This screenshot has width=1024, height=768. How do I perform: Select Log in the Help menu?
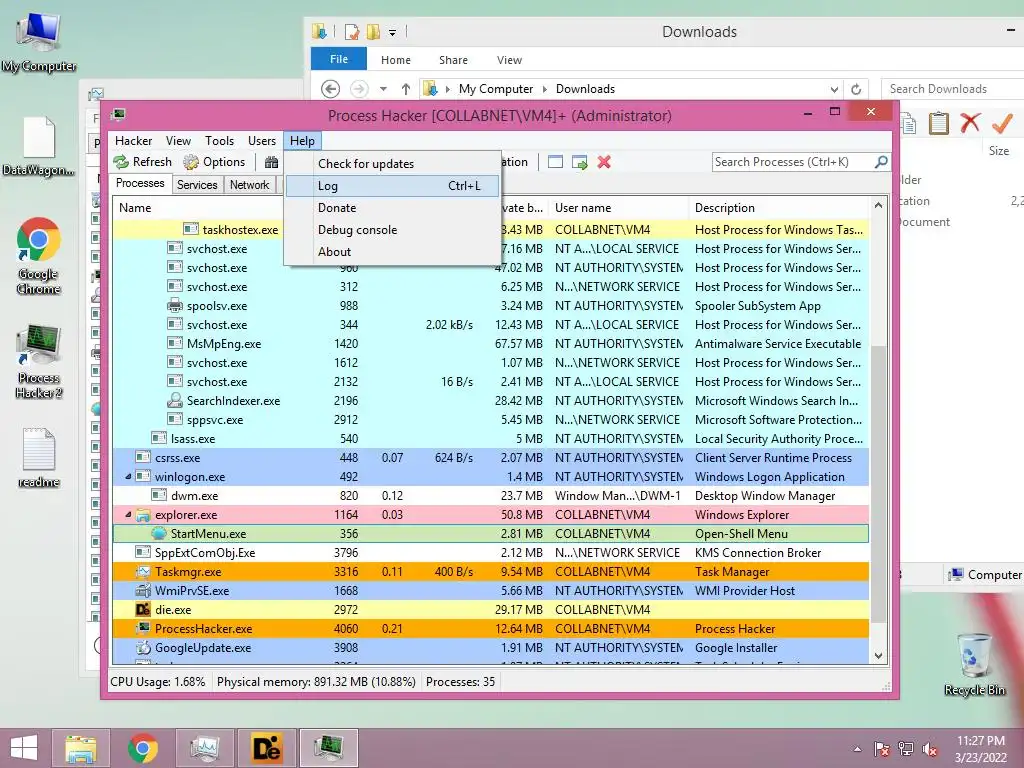click(x=392, y=186)
